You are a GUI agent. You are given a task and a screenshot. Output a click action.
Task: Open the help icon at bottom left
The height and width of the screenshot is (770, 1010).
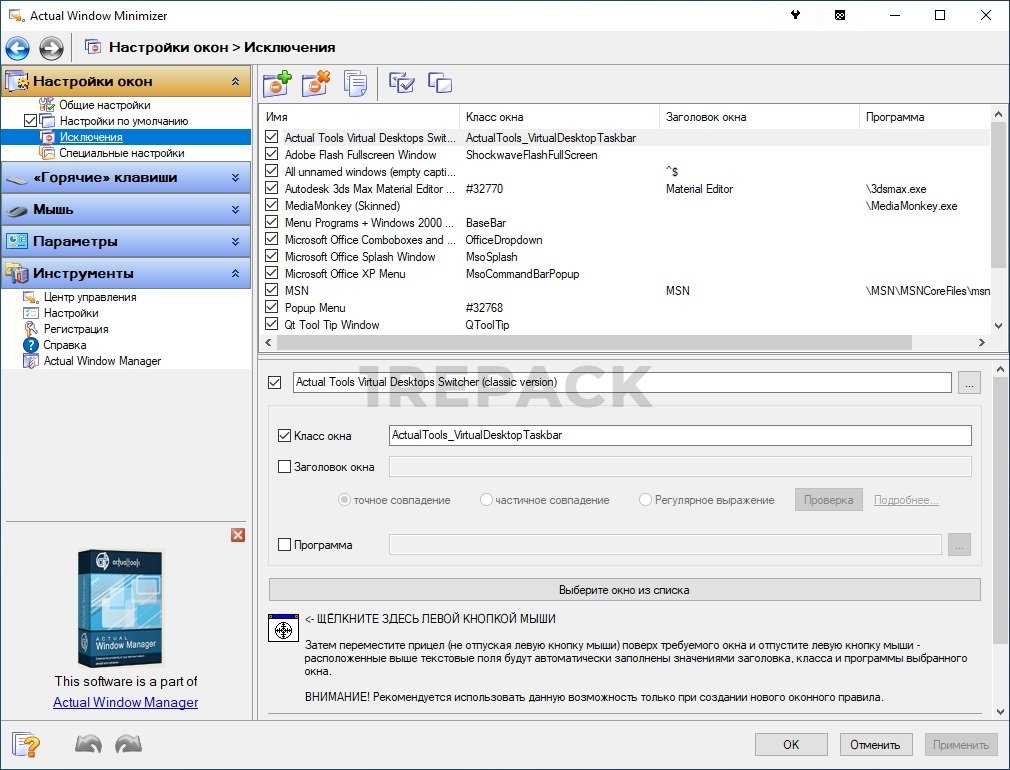click(x=26, y=745)
